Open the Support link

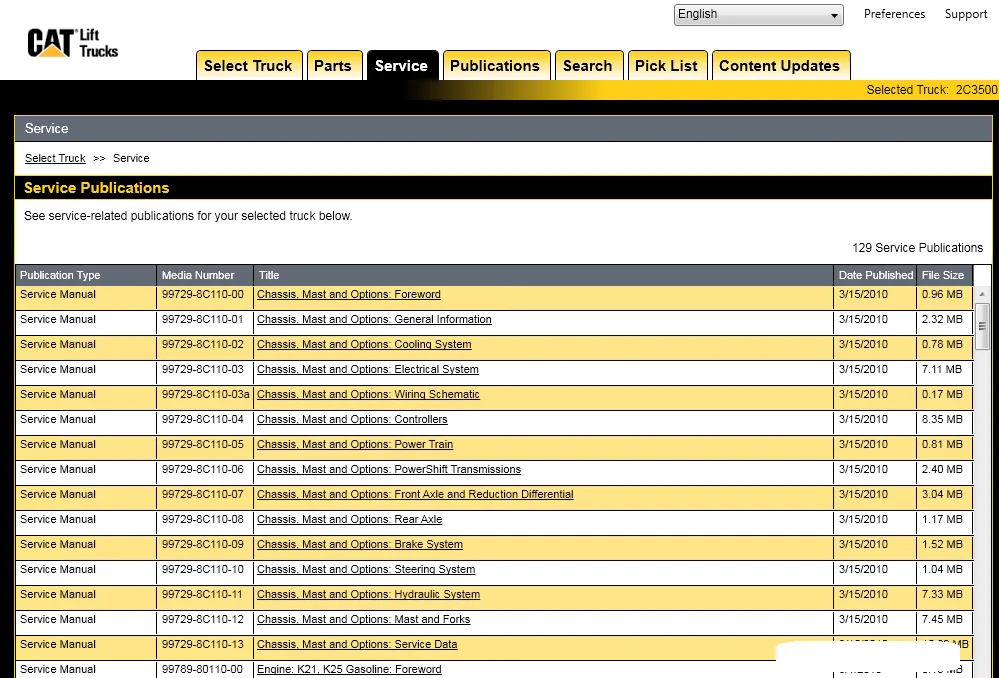click(965, 14)
